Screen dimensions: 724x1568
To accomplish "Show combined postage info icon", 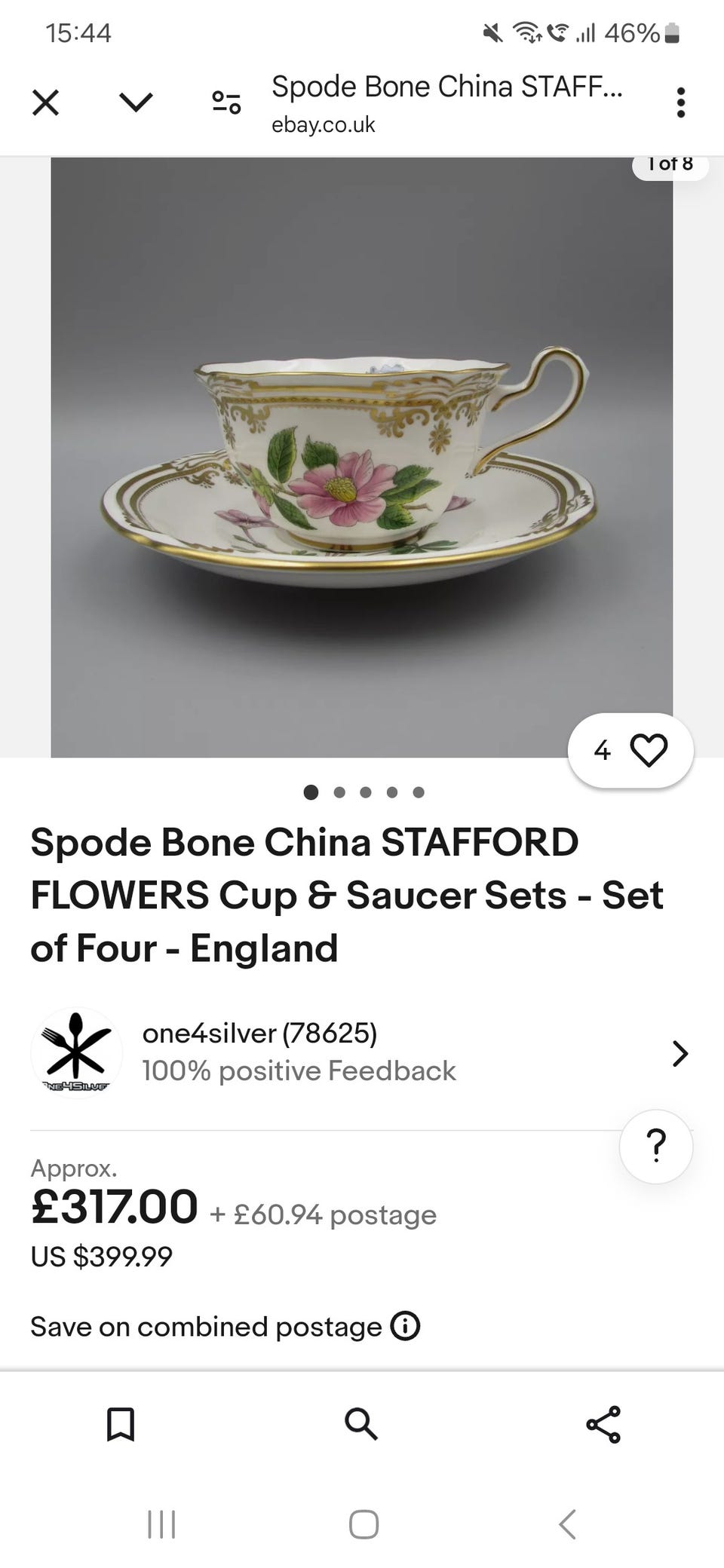I will coord(405,1326).
